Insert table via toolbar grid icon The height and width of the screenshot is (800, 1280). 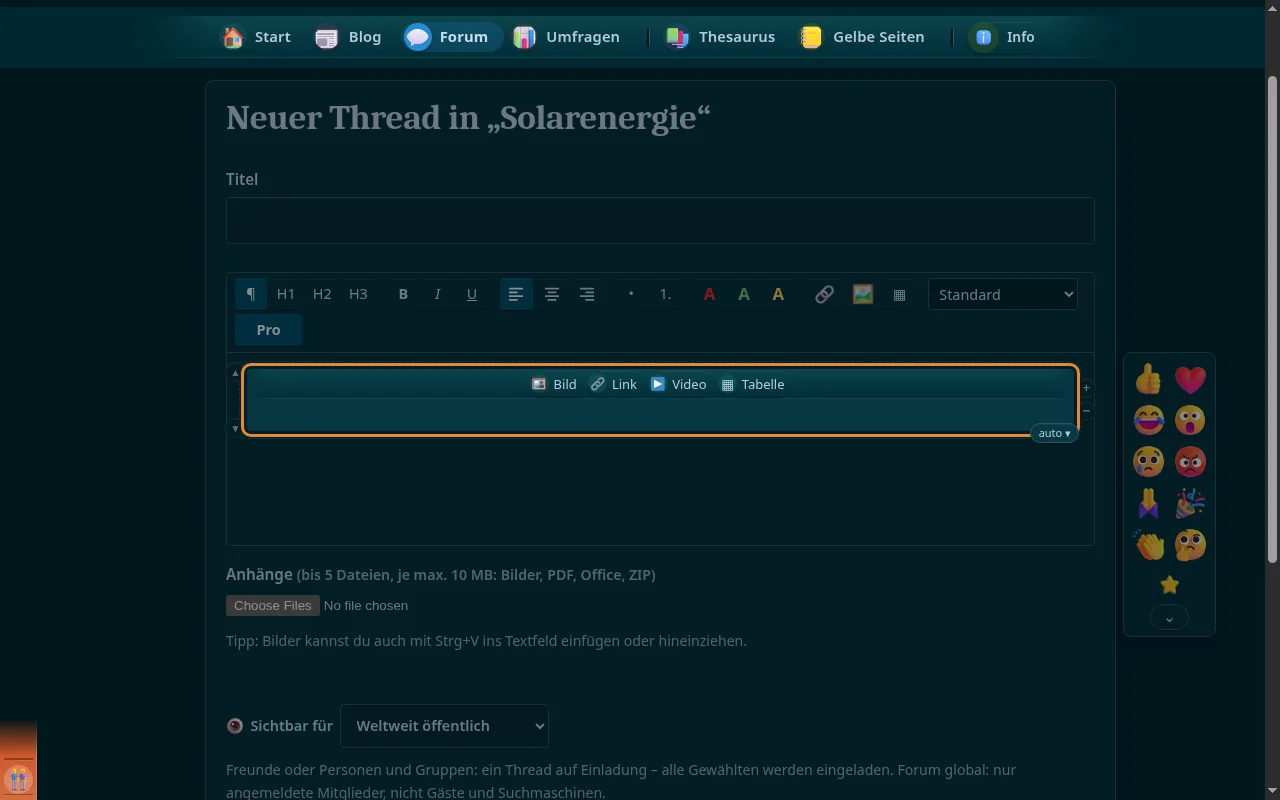[x=899, y=294]
